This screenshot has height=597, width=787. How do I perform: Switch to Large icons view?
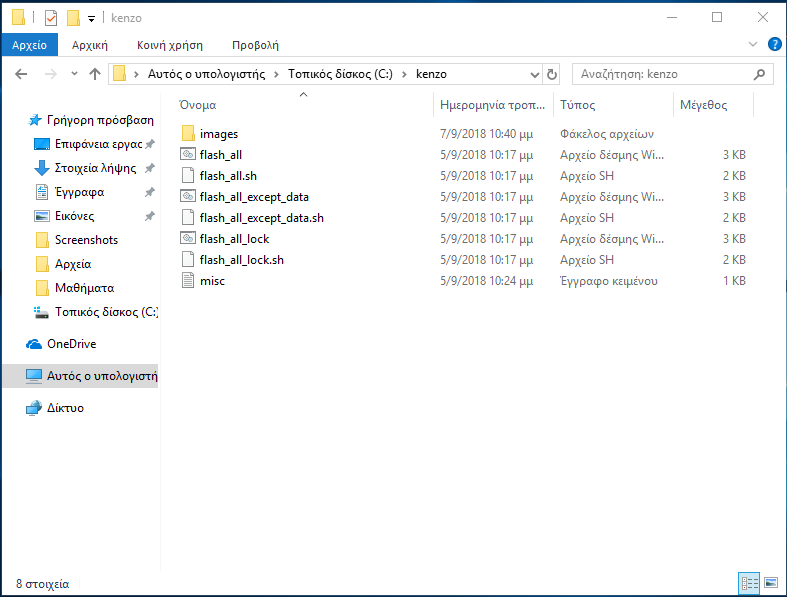coord(771,582)
